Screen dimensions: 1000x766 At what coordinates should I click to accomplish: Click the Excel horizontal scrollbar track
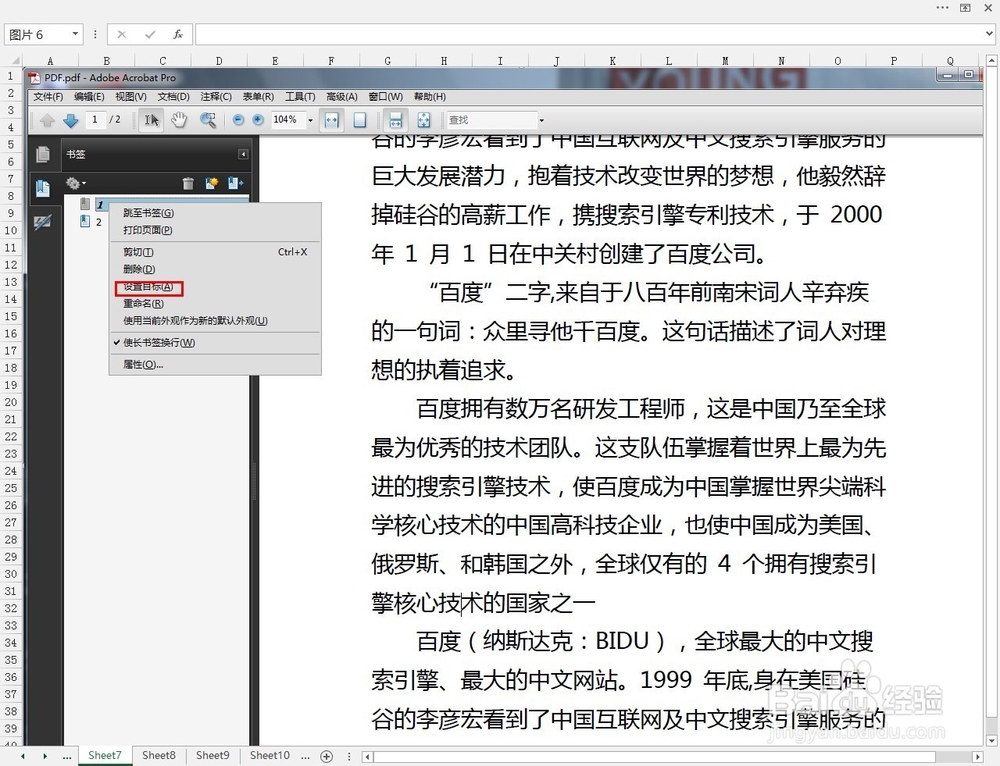[x=654, y=756]
